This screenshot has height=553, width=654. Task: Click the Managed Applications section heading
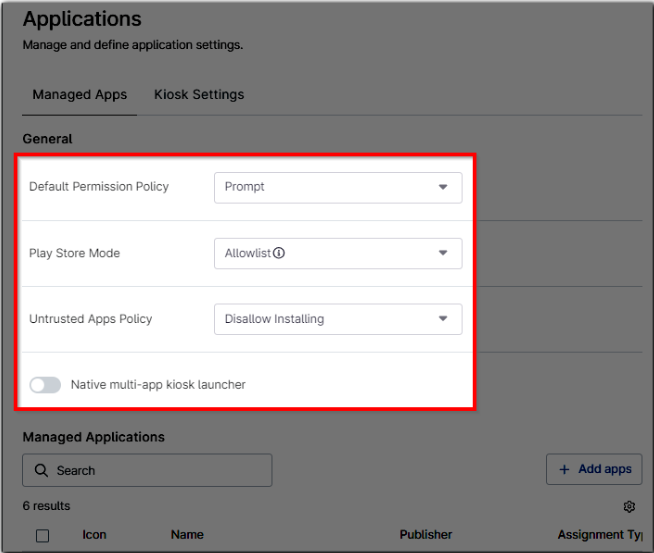(x=94, y=437)
